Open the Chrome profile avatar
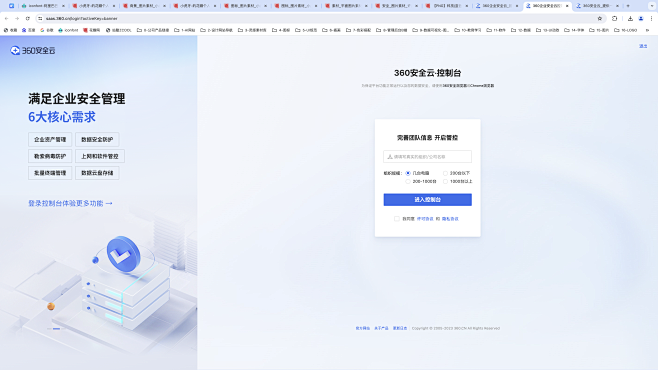658x370 pixels. pyautogui.click(x=641, y=18)
